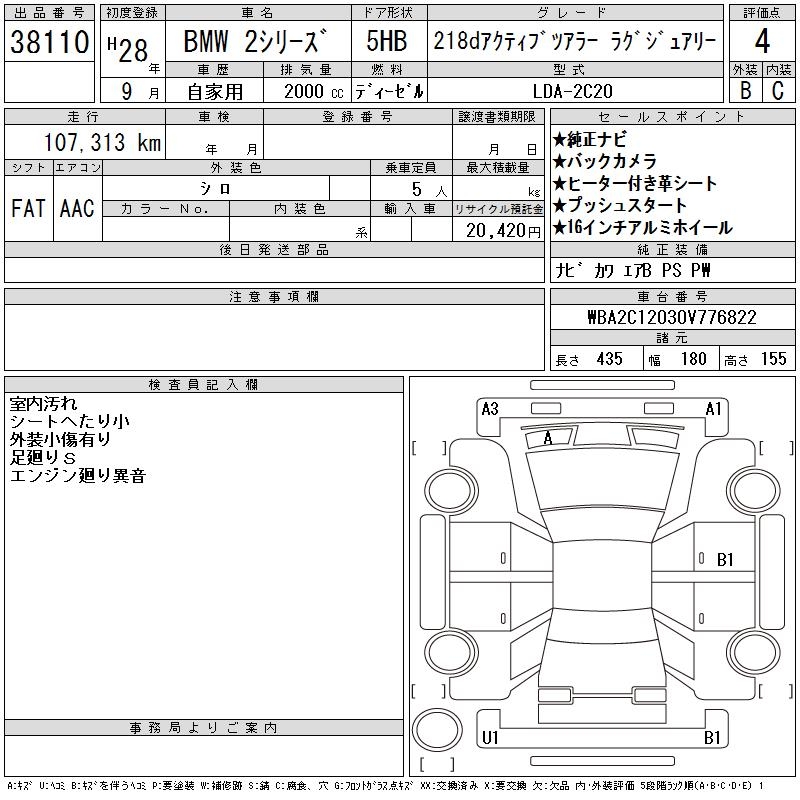800x800 pixels.
Task: Select the model code LDA-2C20
Action: (x=572, y=91)
